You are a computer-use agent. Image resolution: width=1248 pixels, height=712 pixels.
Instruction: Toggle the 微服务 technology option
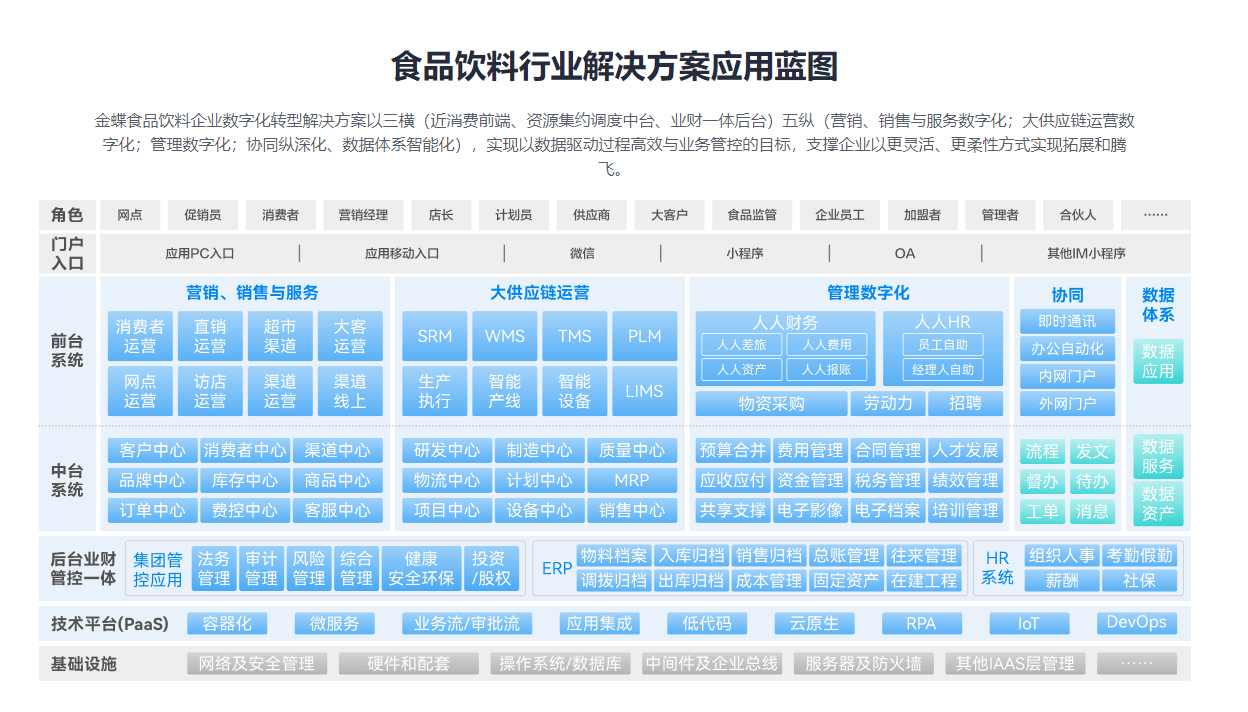pyautogui.click(x=334, y=623)
